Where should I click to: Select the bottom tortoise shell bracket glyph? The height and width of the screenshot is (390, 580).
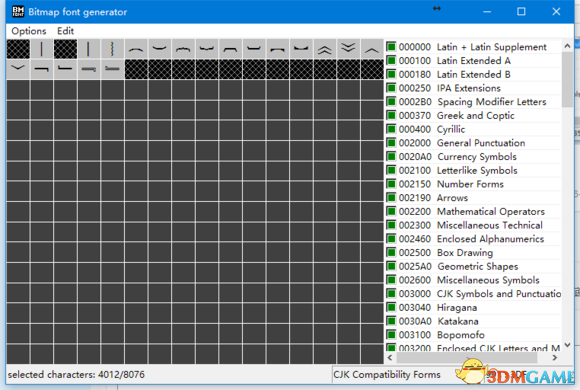click(254, 49)
